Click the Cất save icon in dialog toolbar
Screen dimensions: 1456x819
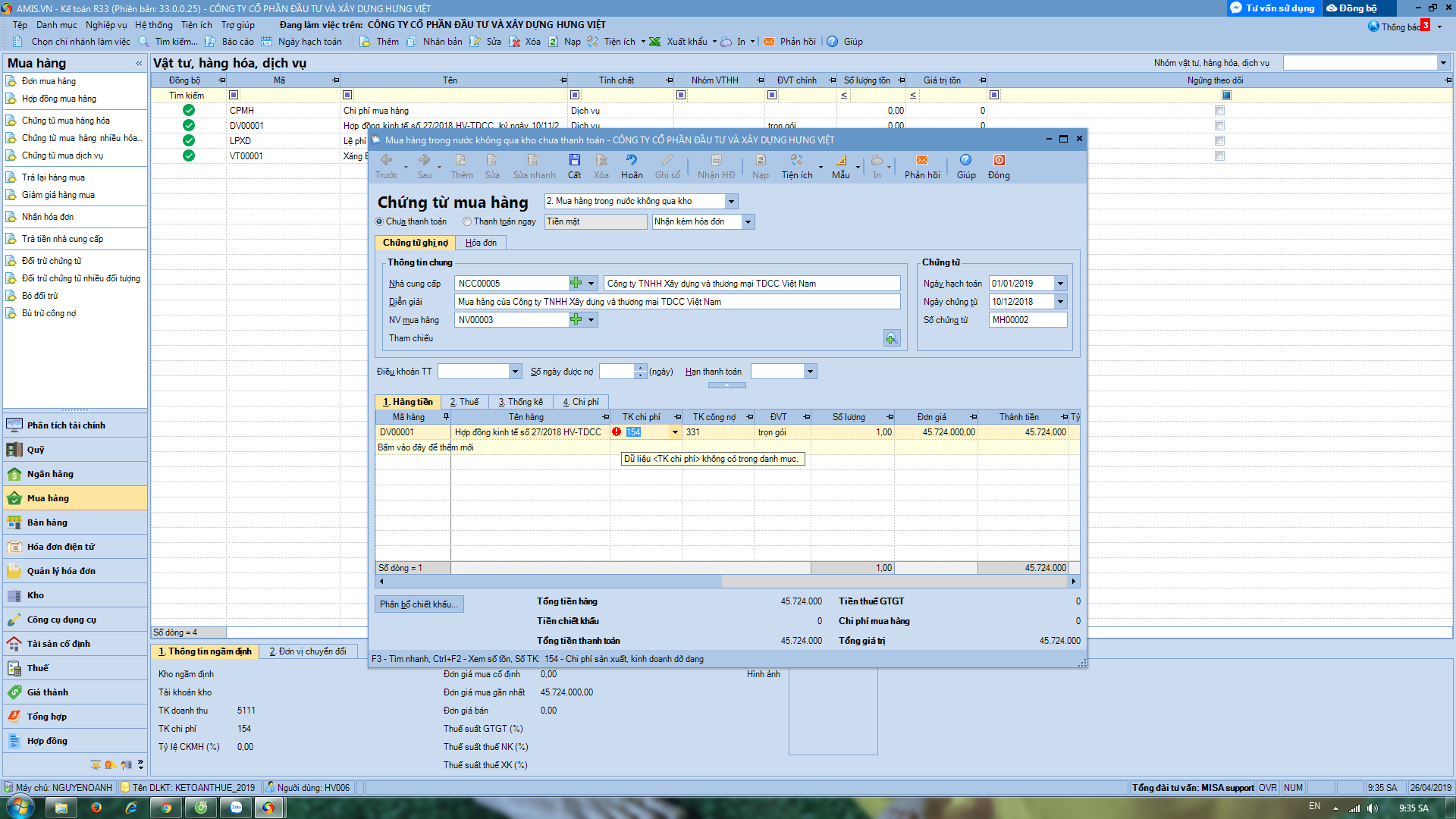click(x=574, y=165)
